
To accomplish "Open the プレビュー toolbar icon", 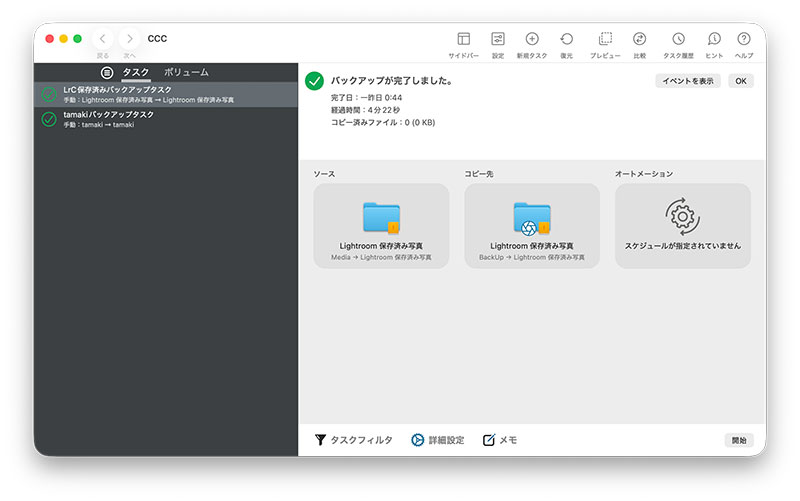I will (x=604, y=39).
